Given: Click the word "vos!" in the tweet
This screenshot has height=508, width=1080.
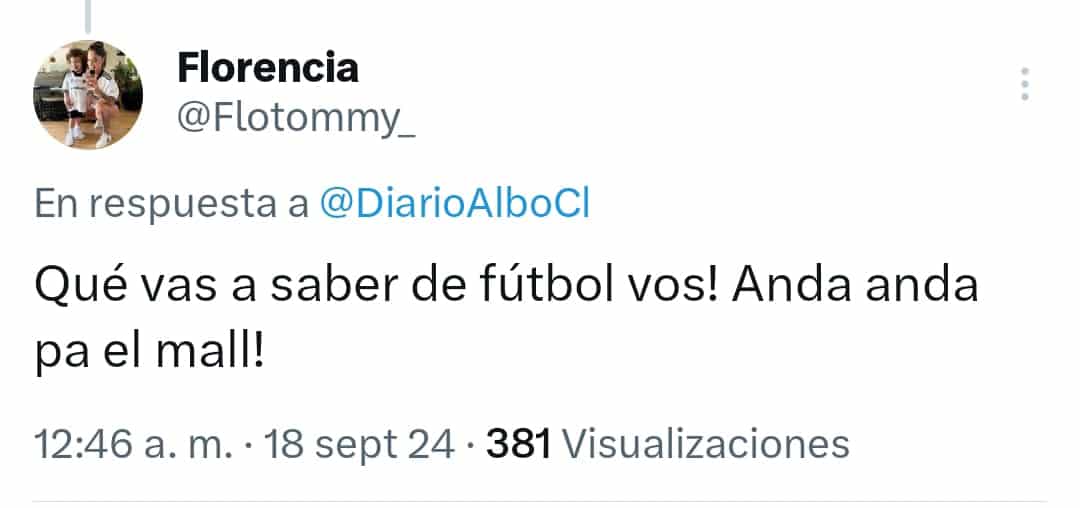Looking at the screenshot, I should pos(686,289).
